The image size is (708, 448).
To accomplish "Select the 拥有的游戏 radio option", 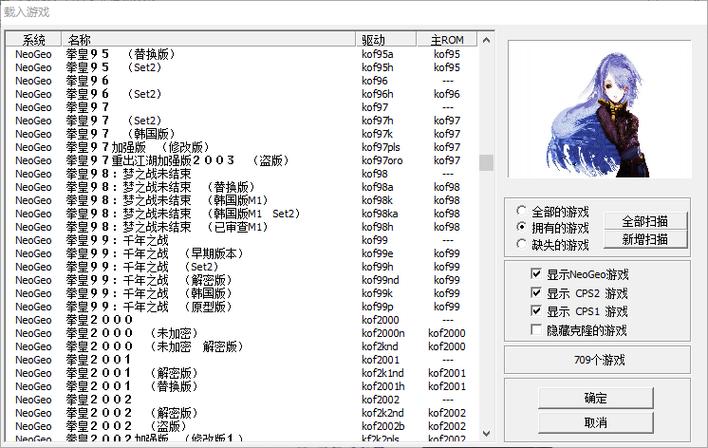I will tap(521, 228).
